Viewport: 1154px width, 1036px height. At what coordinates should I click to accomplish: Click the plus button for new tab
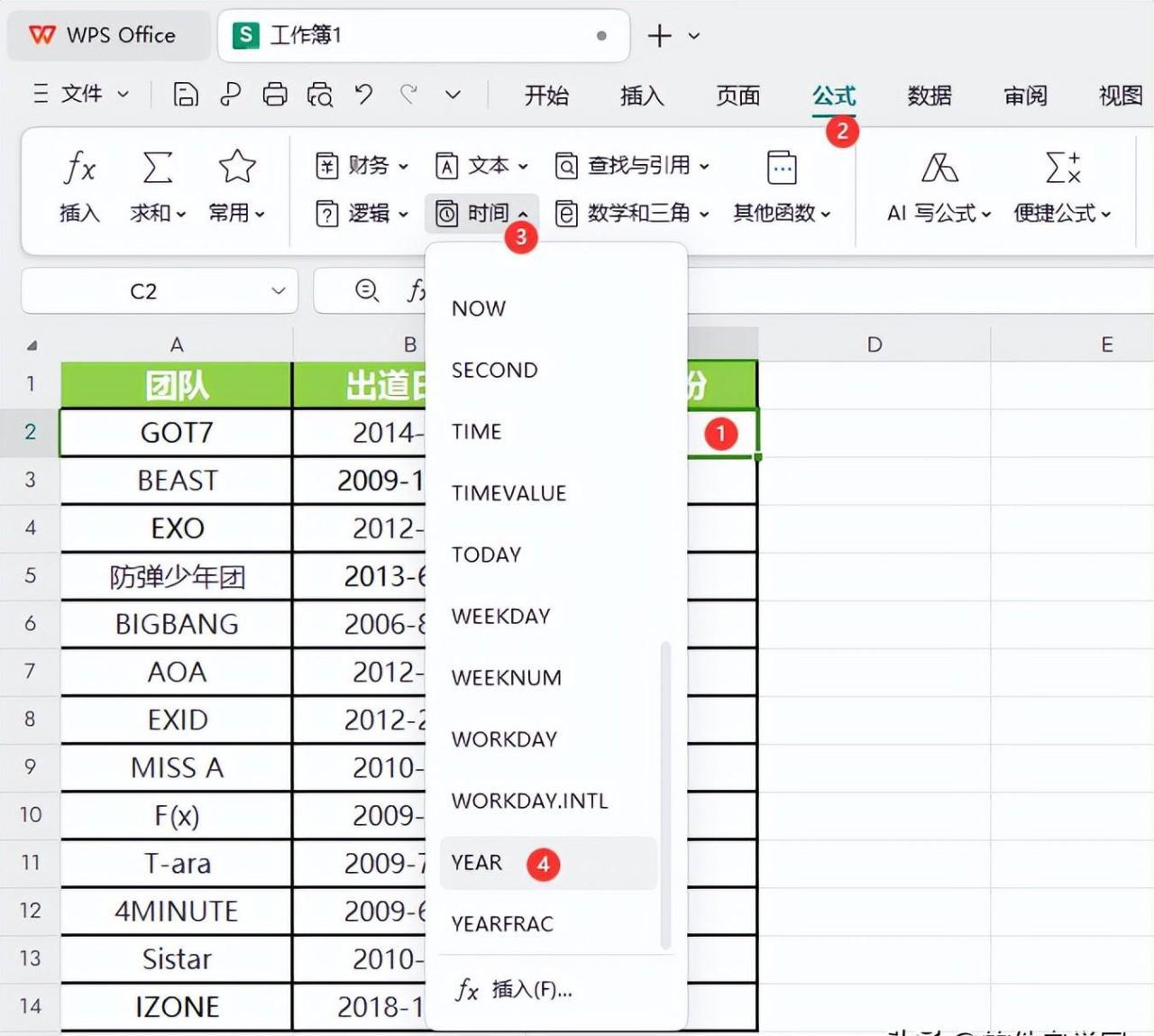coord(660,36)
